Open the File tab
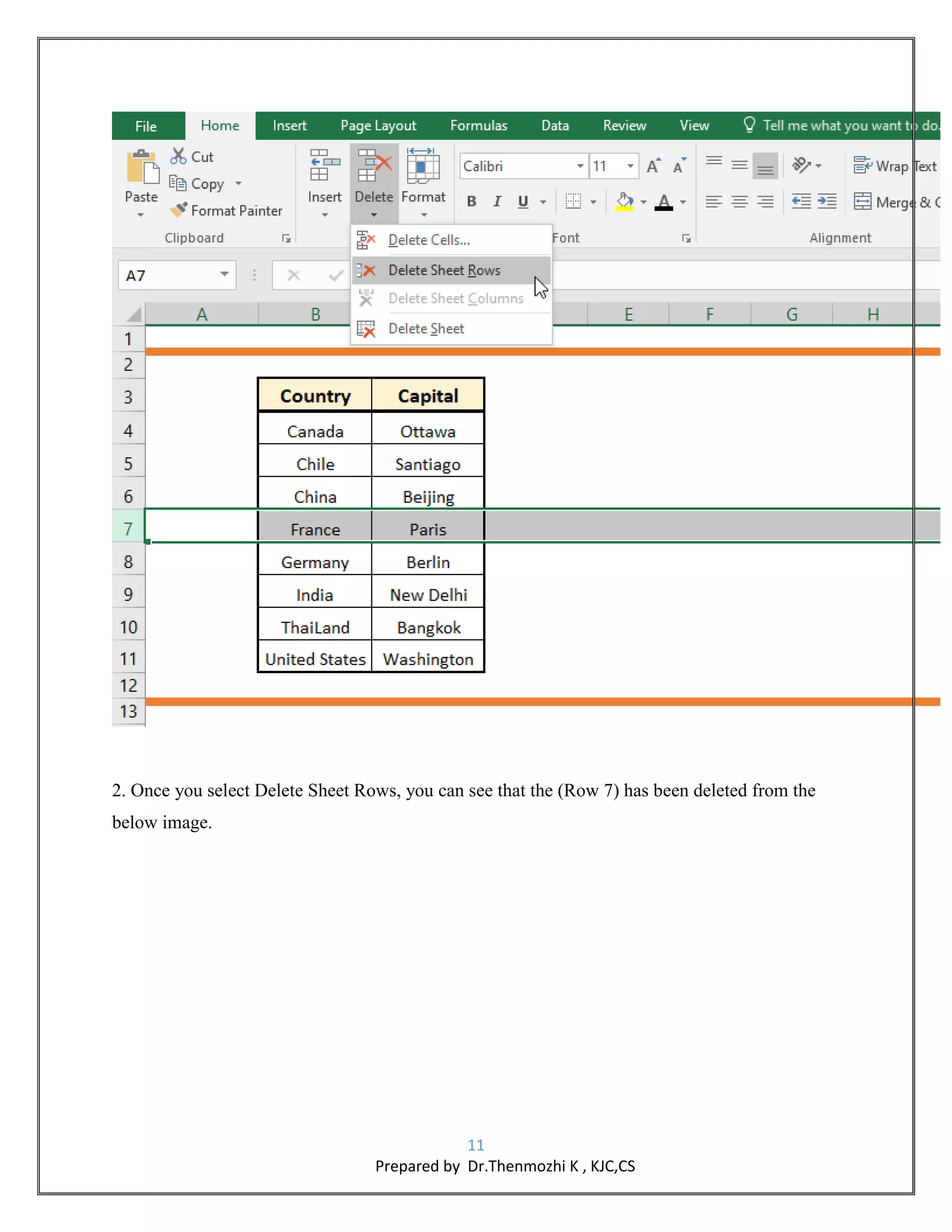This screenshot has height=1232, width=952. tap(146, 126)
